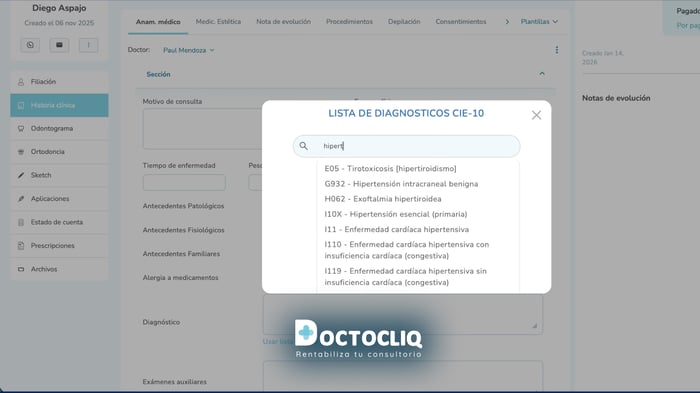
Task: Choose I119 hipertensiva sin insuficiencia cardíaca
Action: tap(405, 277)
